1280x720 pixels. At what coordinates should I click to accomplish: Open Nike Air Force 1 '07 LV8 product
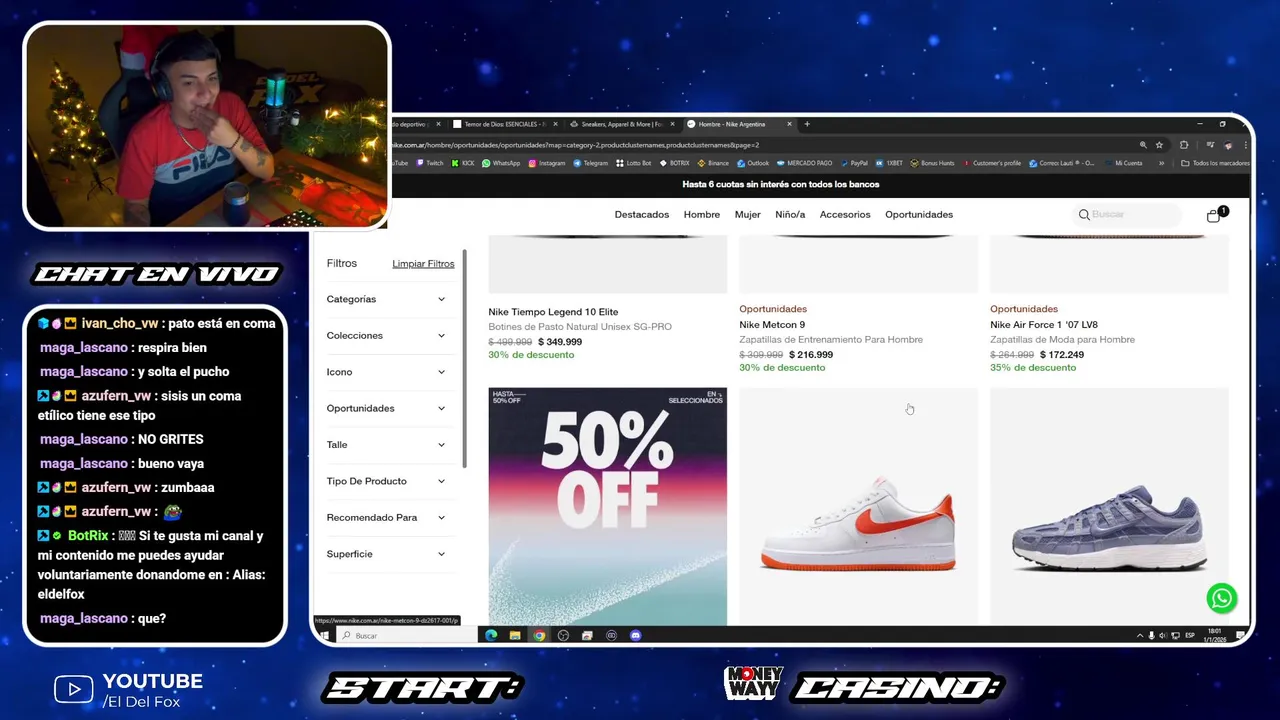pyautogui.click(x=1044, y=325)
